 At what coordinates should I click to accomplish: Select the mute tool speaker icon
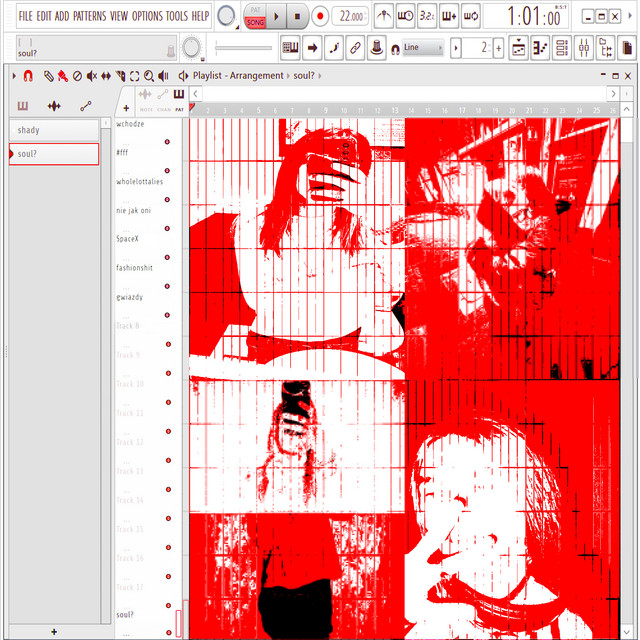(91, 76)
